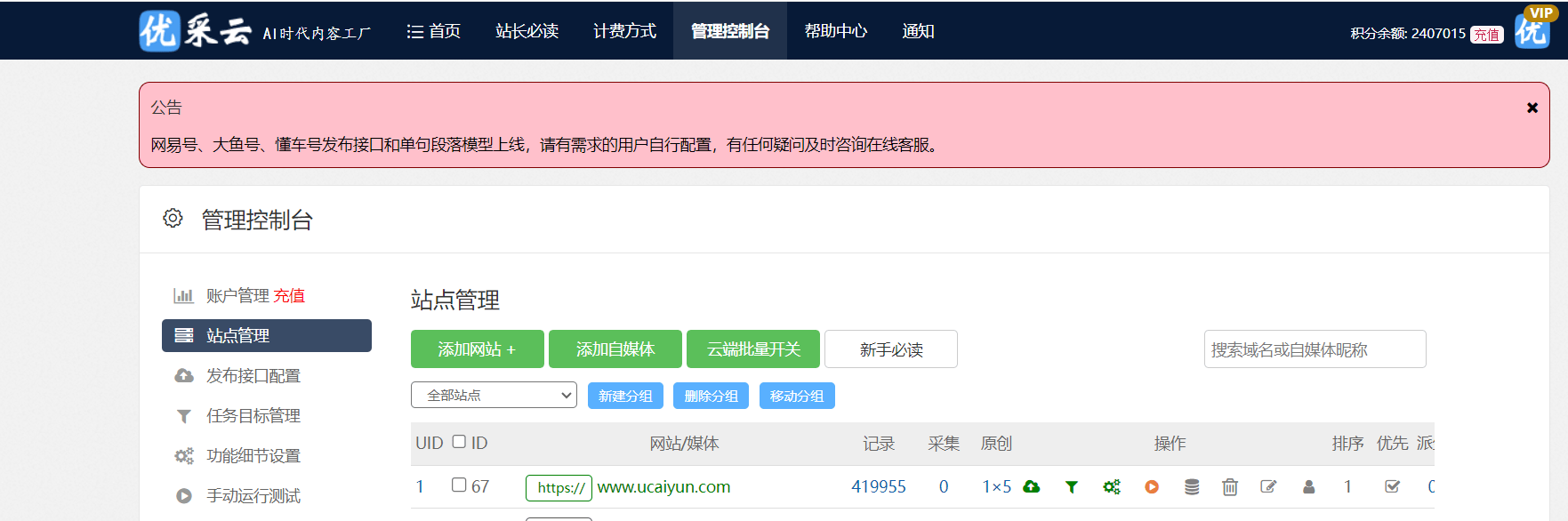Open the green gears settings icon in the site row
Screen dimensions: 1568x521
click(1112, 486)
